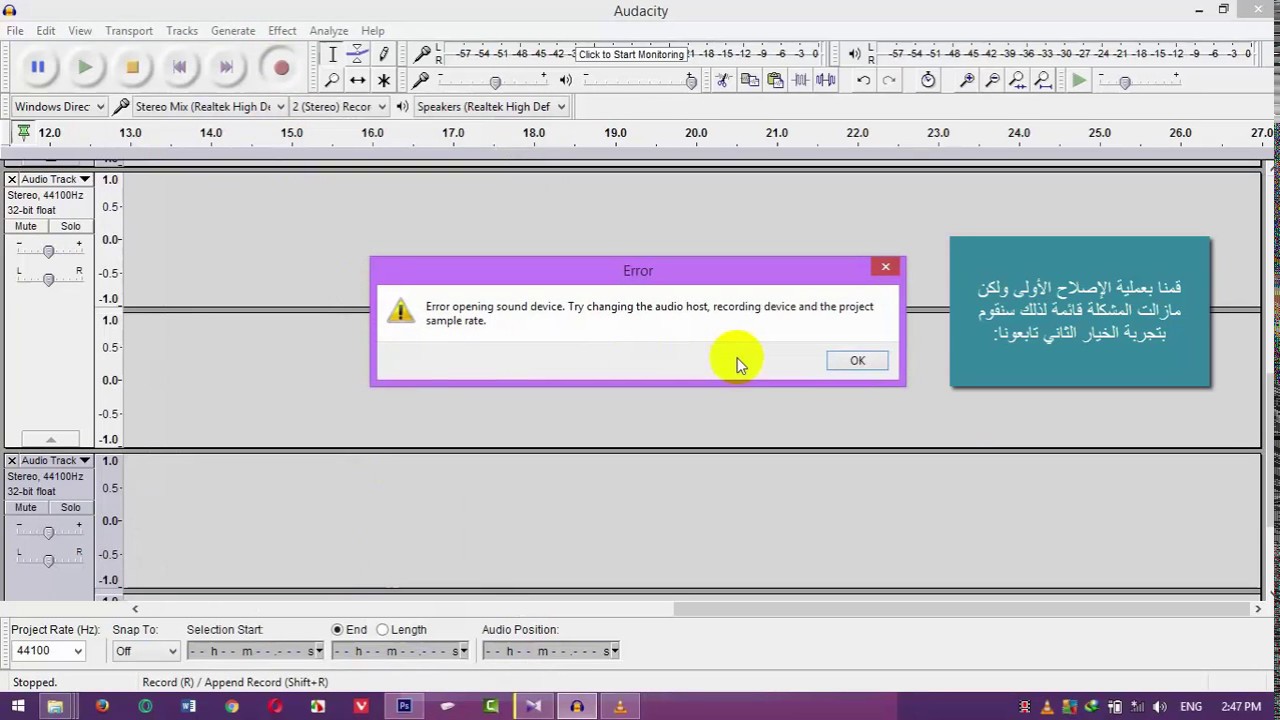The image size is (1280, 720).
Task: Click the Fit Selection zoom icon
Action: point(1017,80)
